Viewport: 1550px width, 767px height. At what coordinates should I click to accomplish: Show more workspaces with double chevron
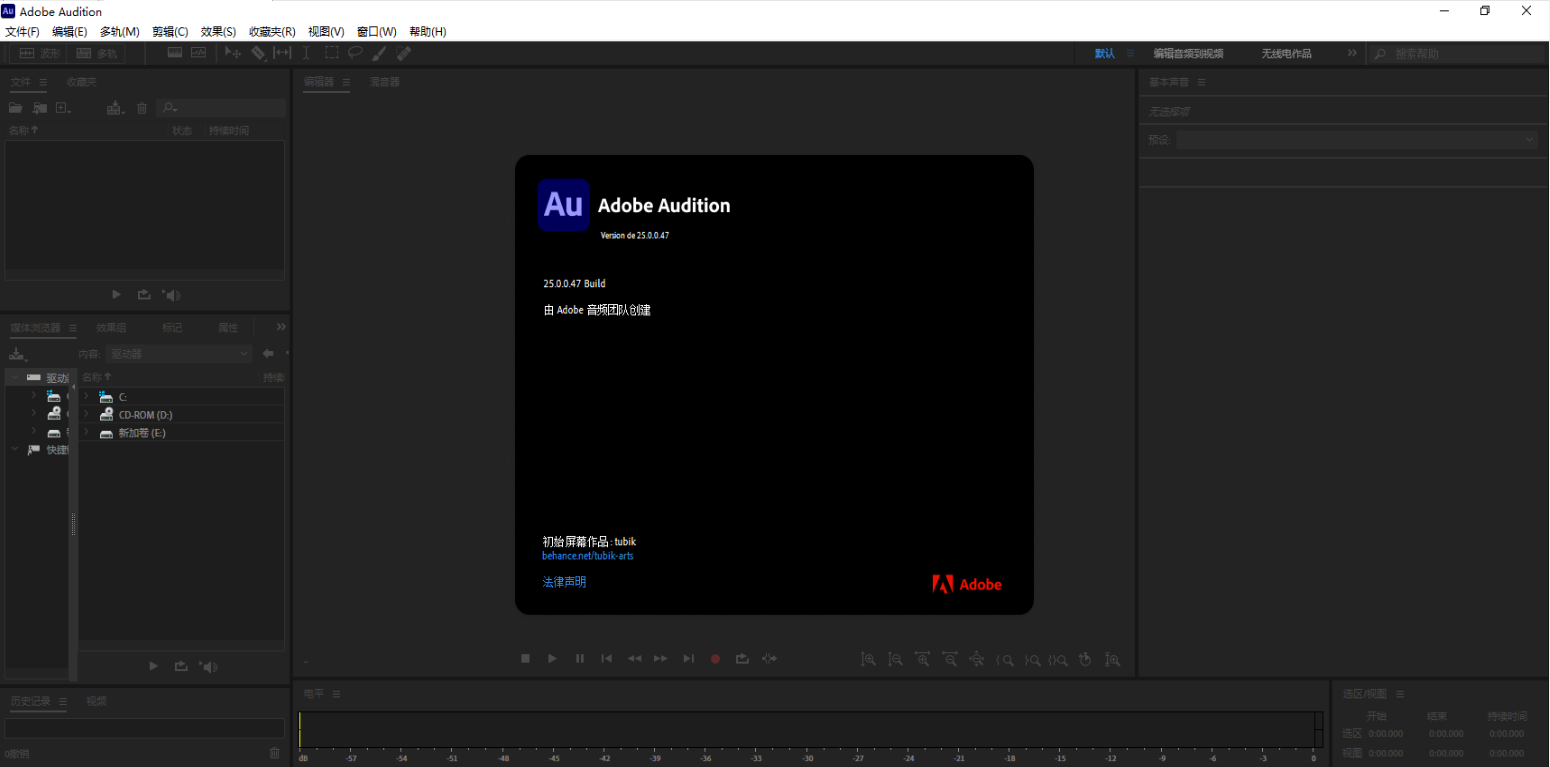[1352, 53]
